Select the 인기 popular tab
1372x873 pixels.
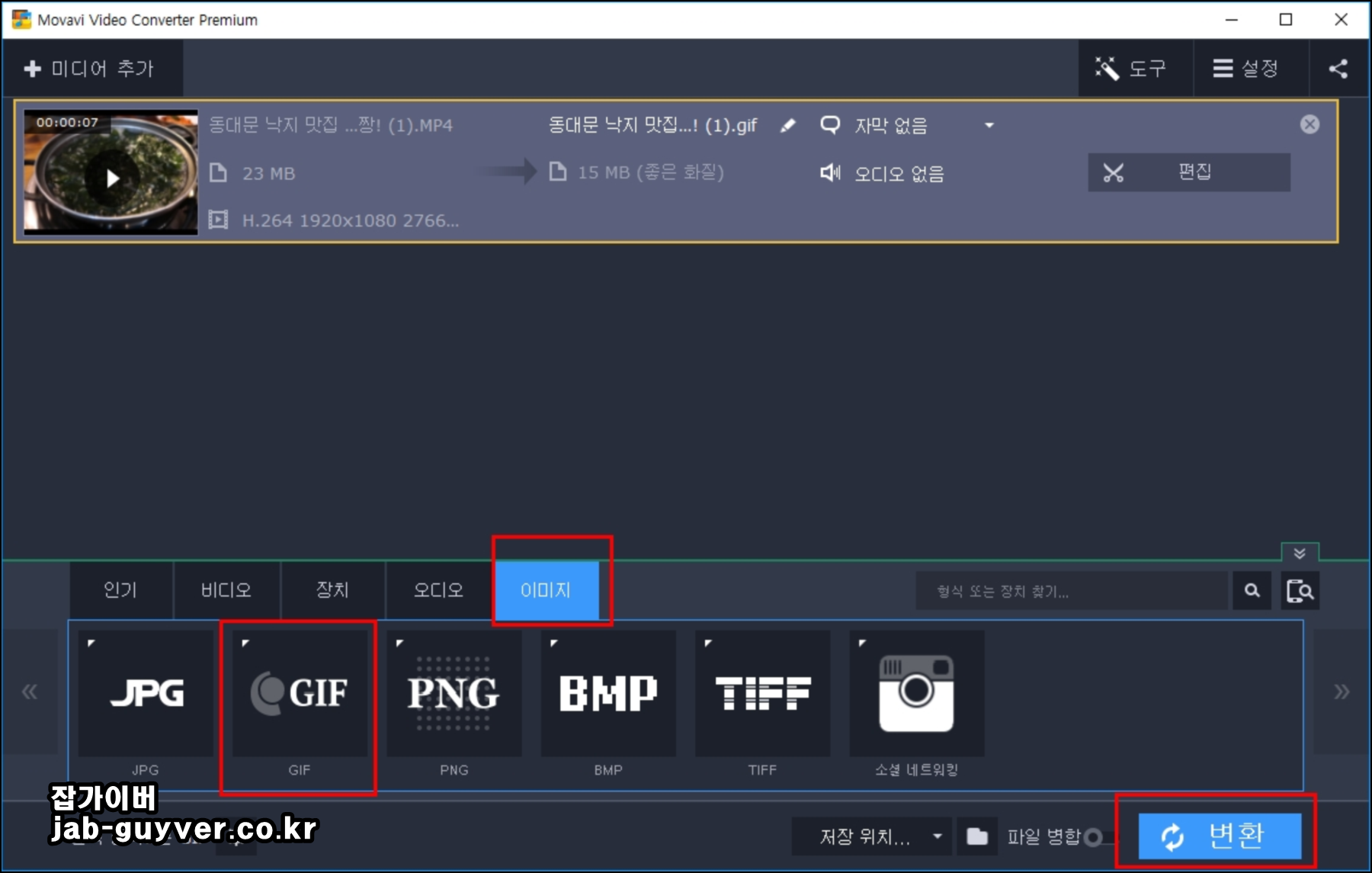click(x=120, y=590)
